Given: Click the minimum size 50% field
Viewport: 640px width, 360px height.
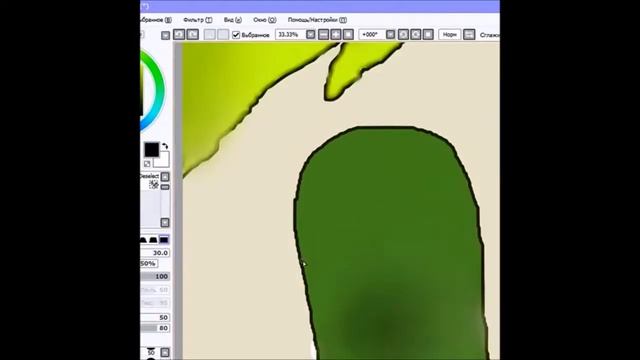Looking at the screenshot, I should (149, 264).
